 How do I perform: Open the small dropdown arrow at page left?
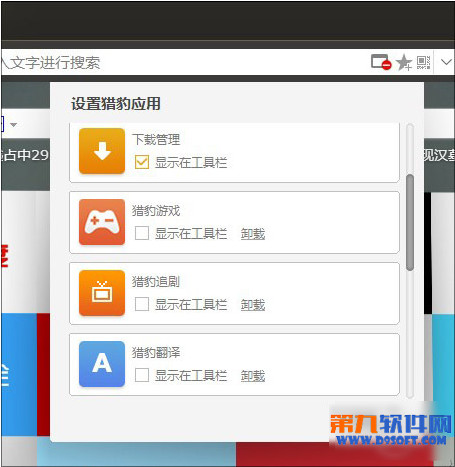(14, 125)
